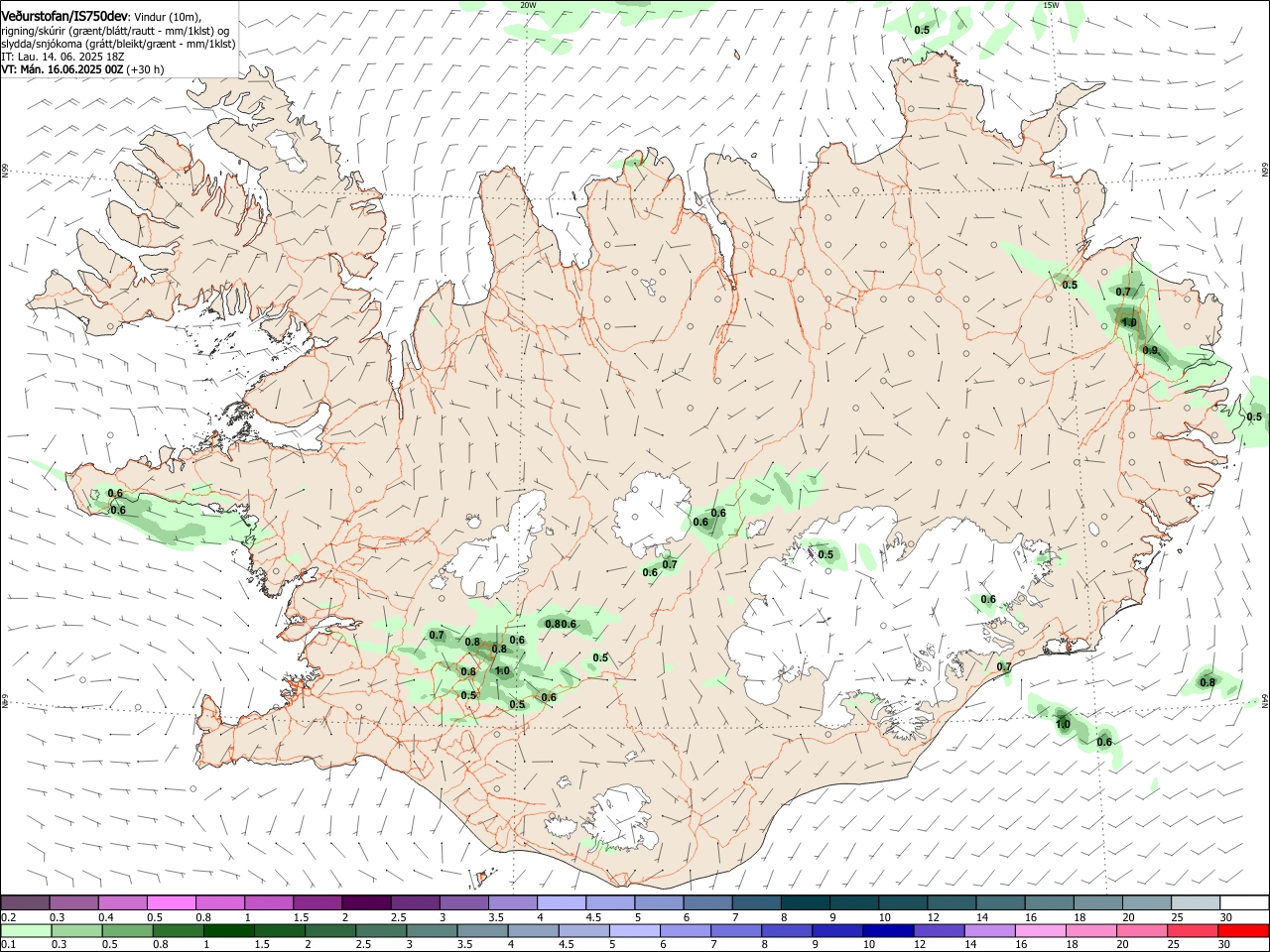Image resolution: width=1270 pixels, height=952 pixels.
Task: Pick the pale green 0.1 rain swatch
Action: (25, 930)
